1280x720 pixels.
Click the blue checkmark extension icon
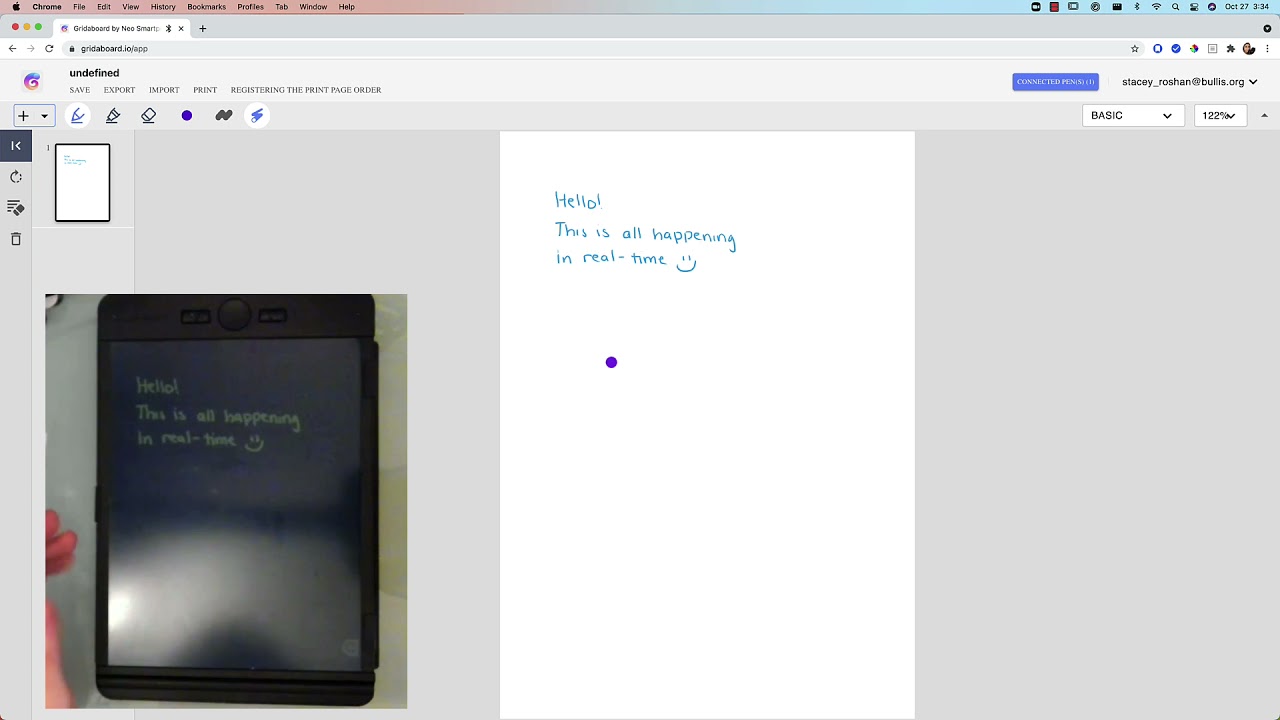pyautogui.click(x=1176, y=48)
